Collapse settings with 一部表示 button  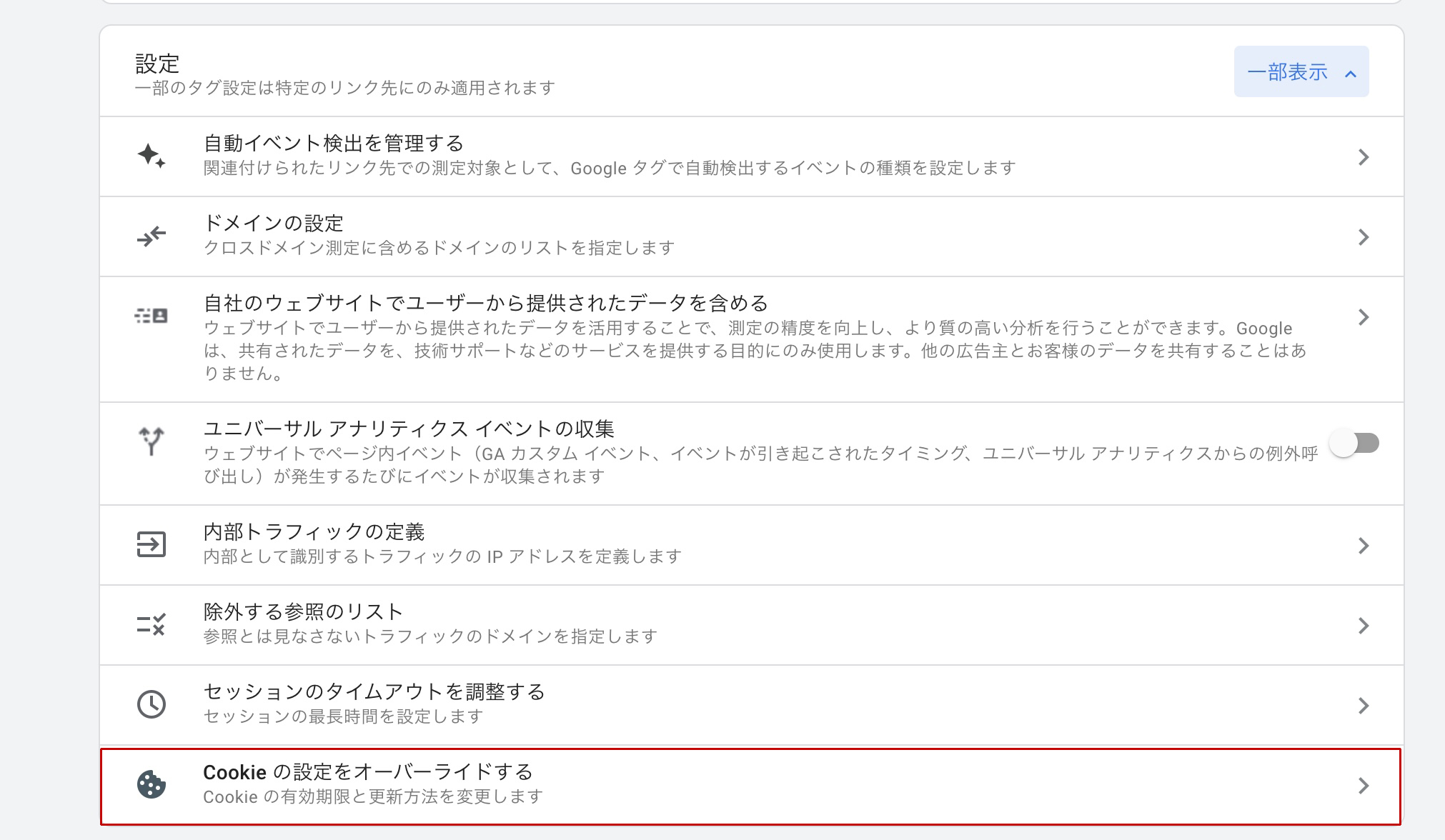click(1301, 71)
